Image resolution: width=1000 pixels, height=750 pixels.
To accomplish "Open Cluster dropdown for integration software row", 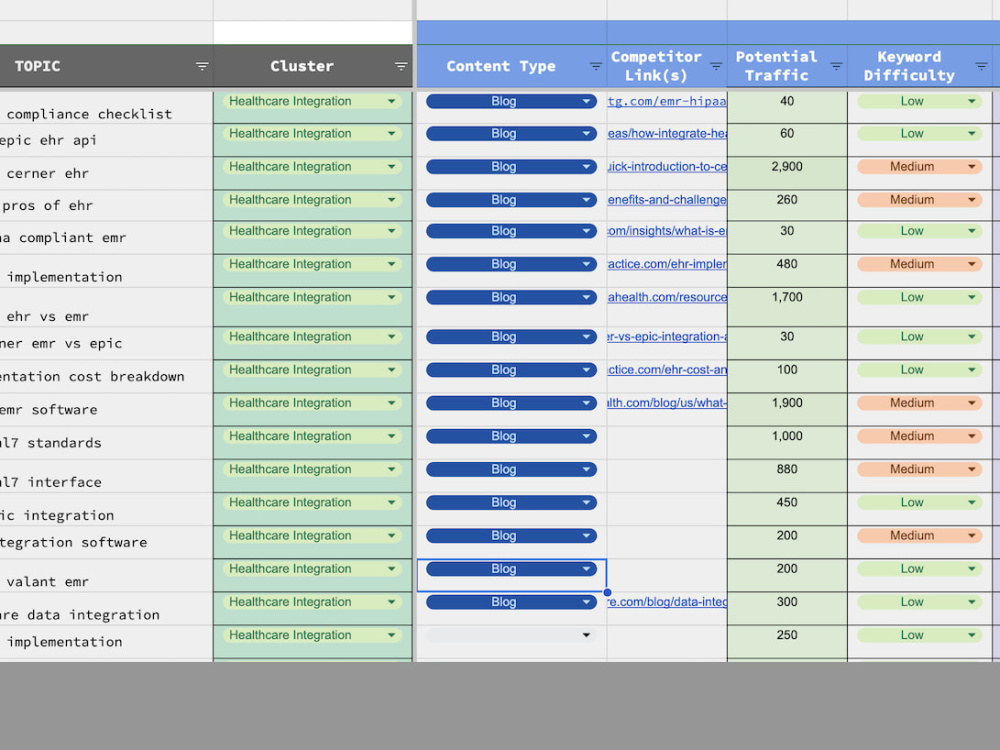I will tap(392, 536).
